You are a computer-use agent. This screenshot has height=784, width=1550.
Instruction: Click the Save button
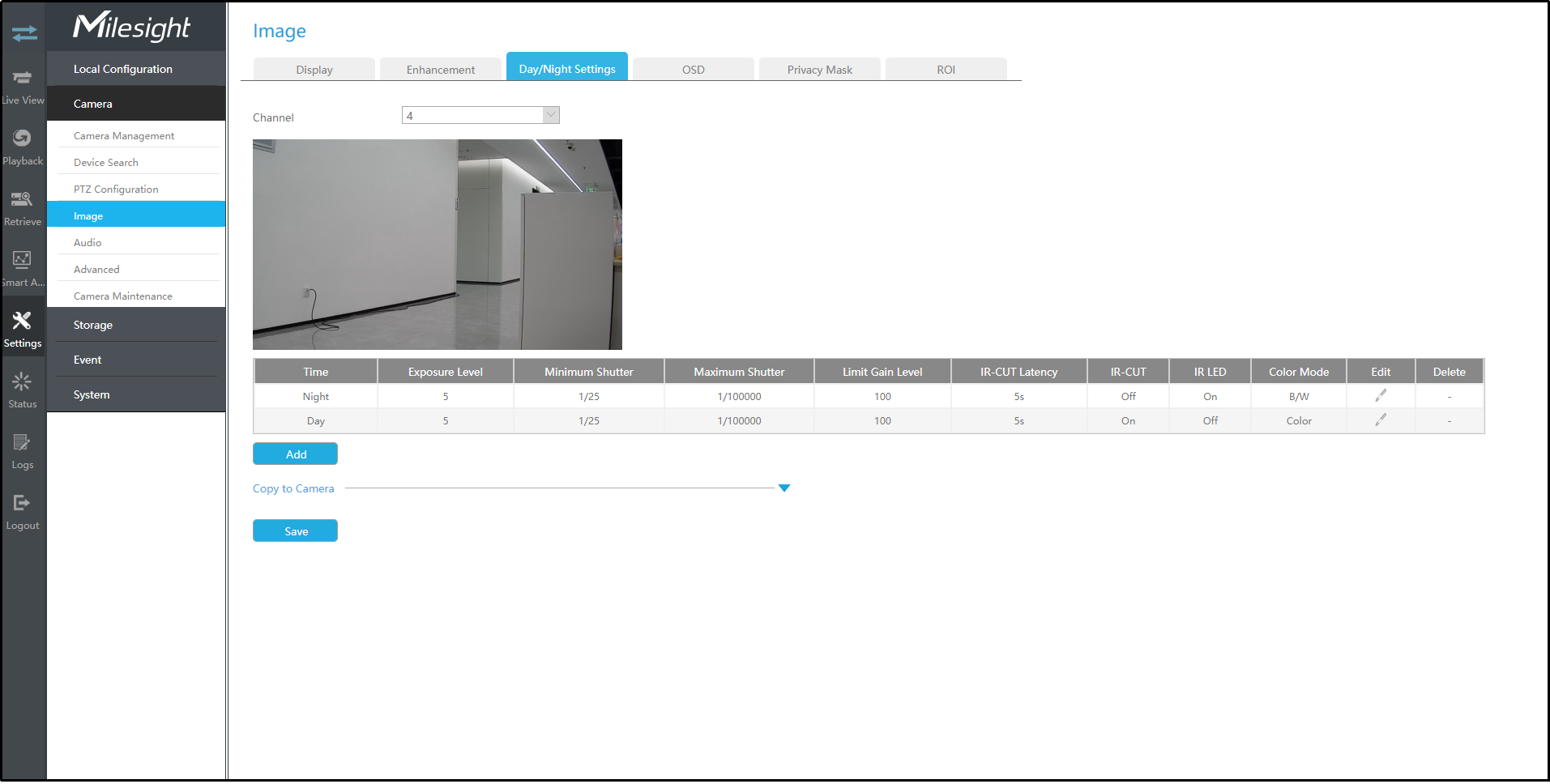[x=296, y=531]
